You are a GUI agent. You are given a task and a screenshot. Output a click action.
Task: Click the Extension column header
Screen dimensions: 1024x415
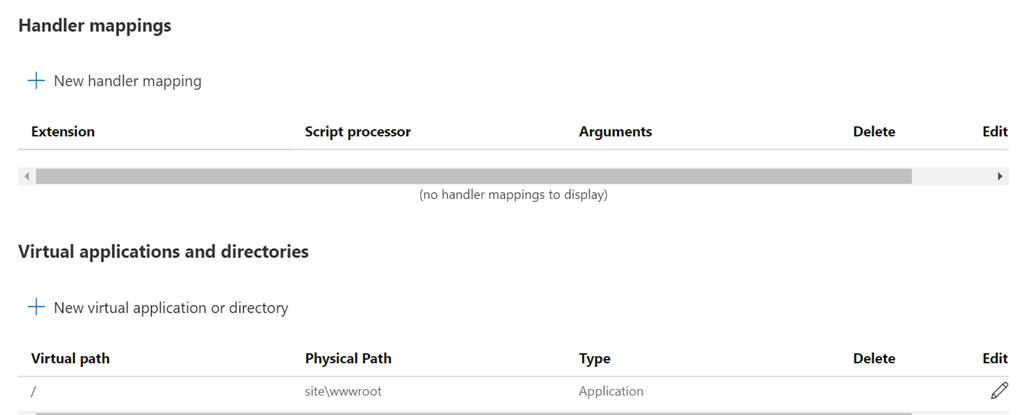[x=63, y=131]
